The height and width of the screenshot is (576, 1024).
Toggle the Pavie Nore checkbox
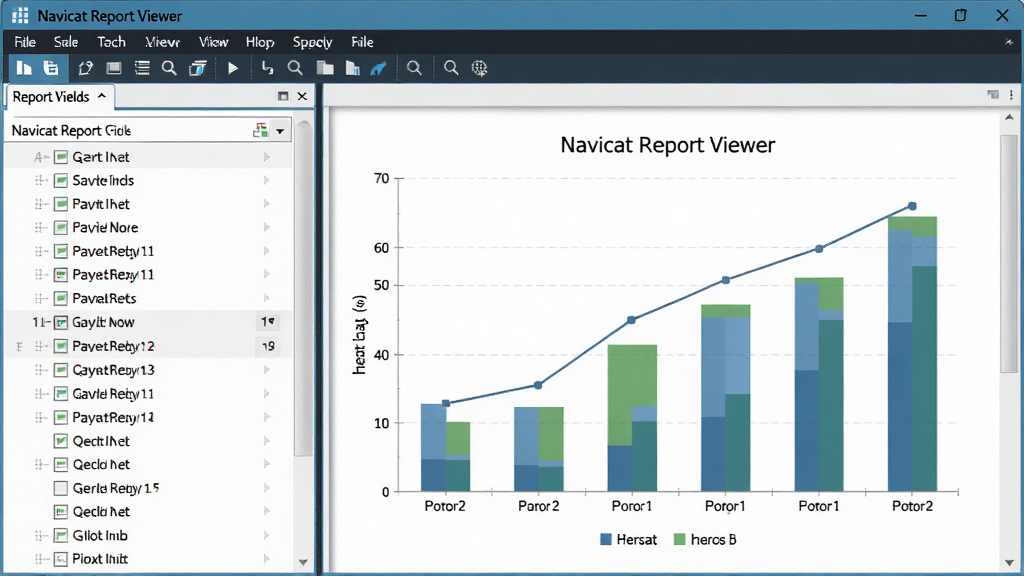(x=61, y=227)
